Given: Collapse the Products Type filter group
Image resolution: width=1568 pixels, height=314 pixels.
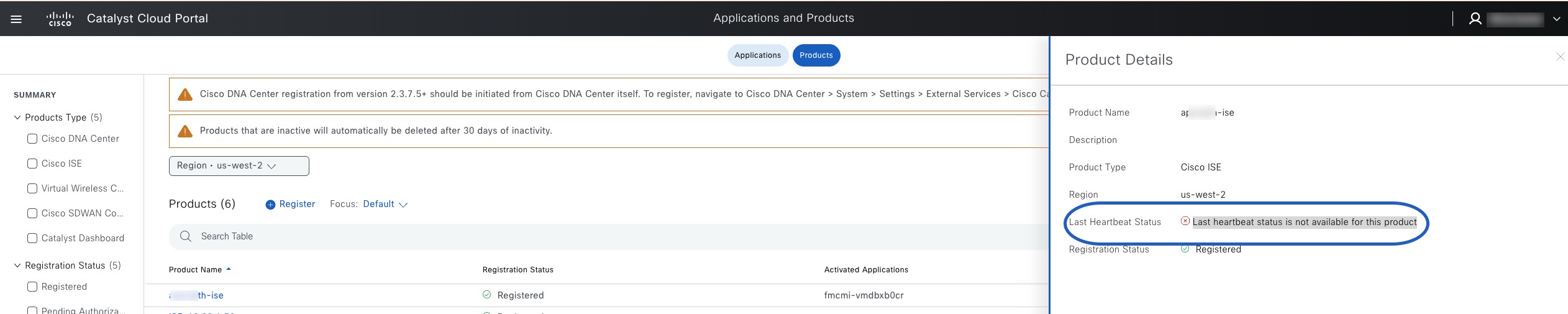Looking at the screenshot, I should [17, 118].
